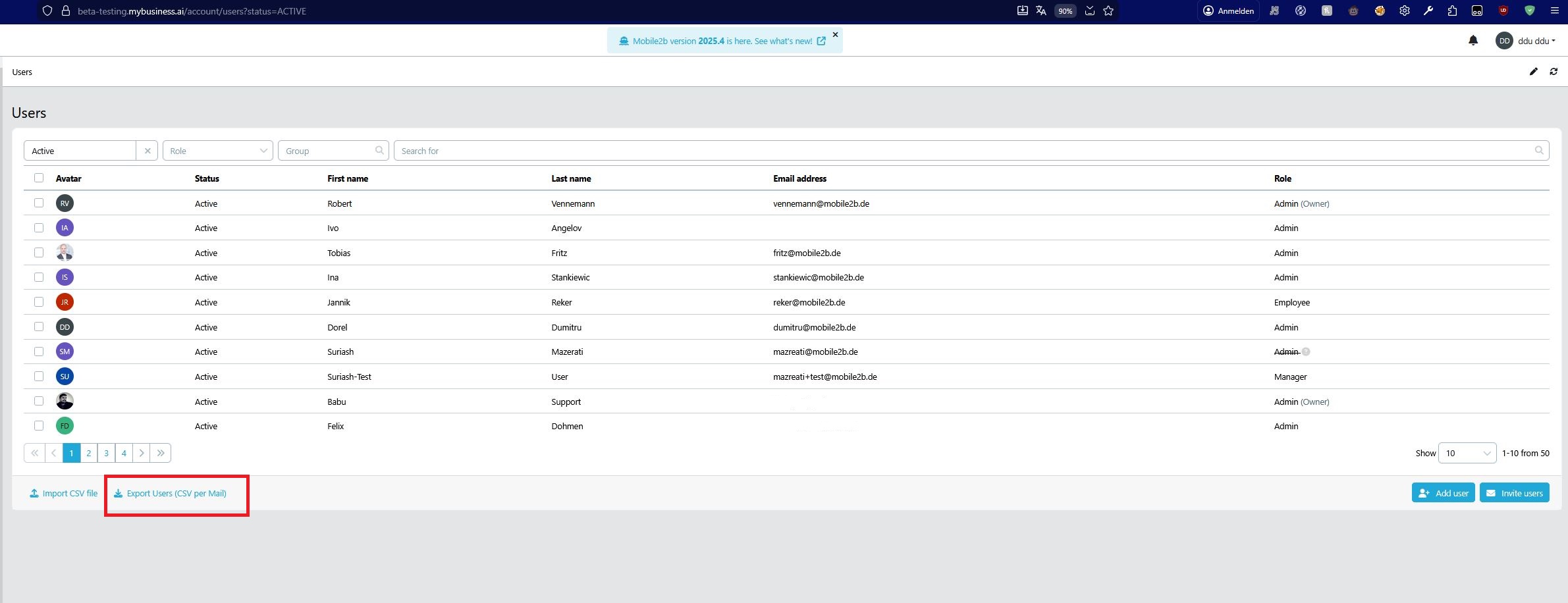Check the box for Jannik Reker
The width and height of the screenshot is (1568, 603).
click(39, 301)
